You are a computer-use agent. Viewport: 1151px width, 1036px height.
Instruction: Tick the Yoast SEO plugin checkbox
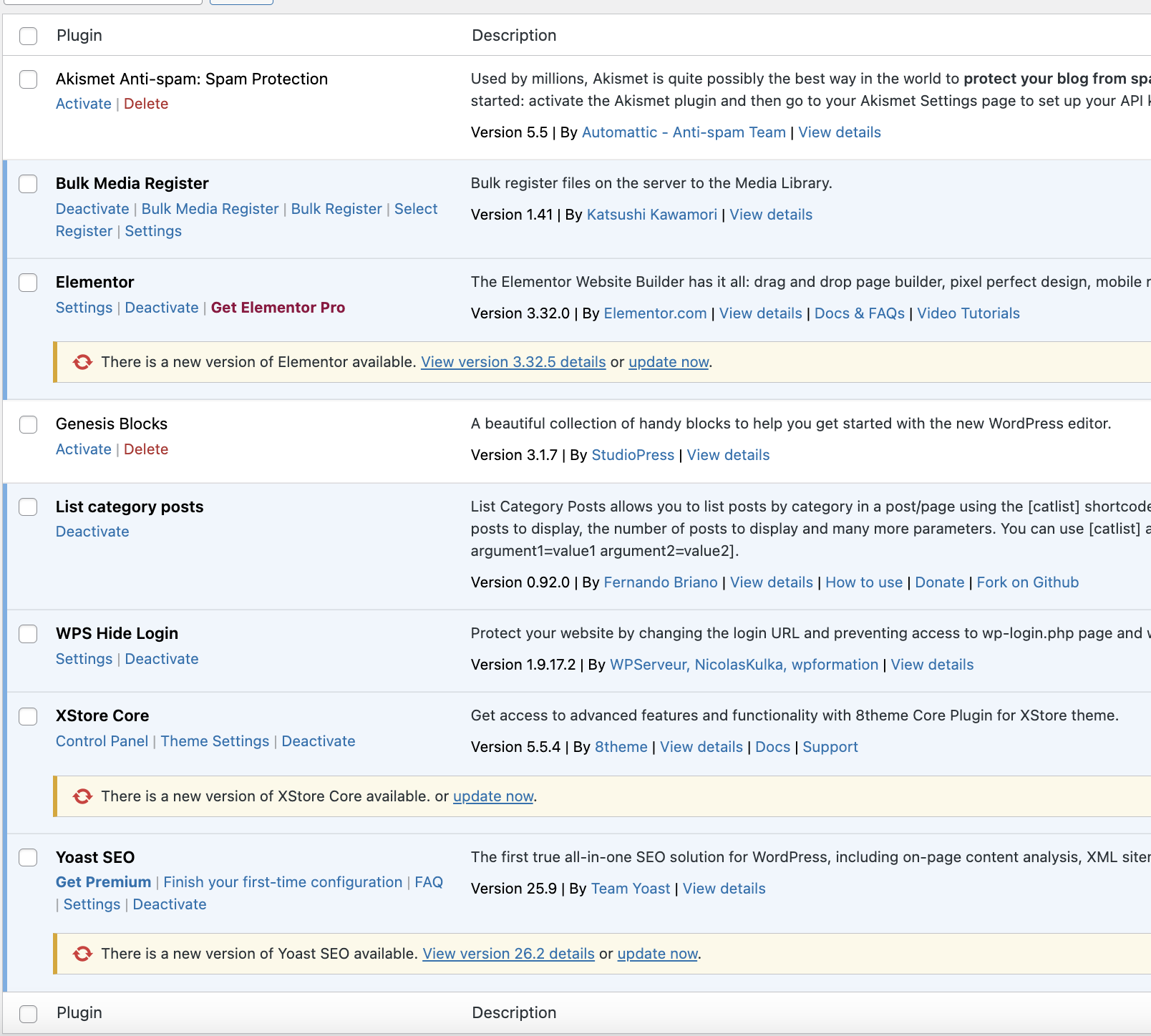29,858
